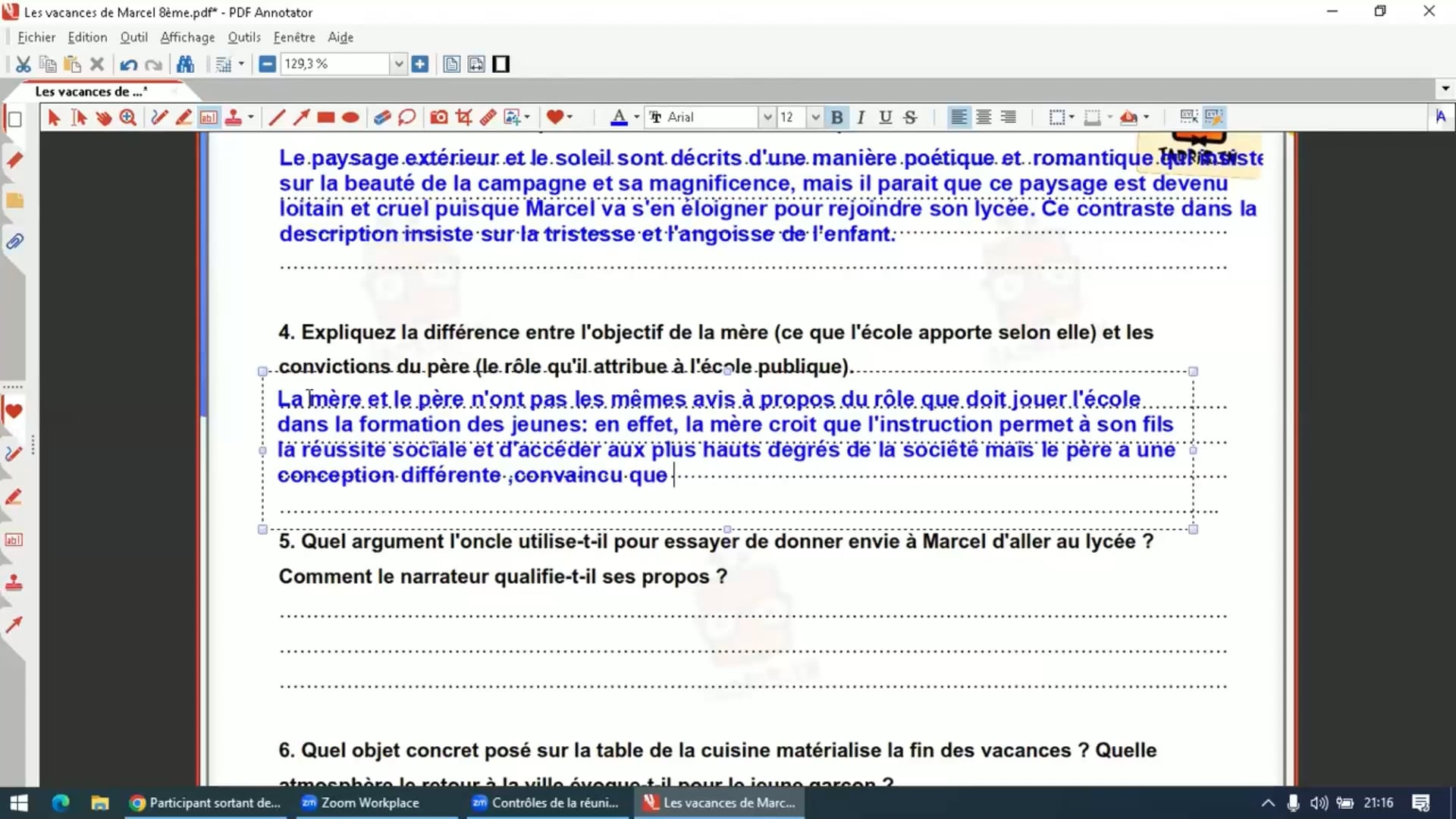Open the Fichier menu

point(36,37)
